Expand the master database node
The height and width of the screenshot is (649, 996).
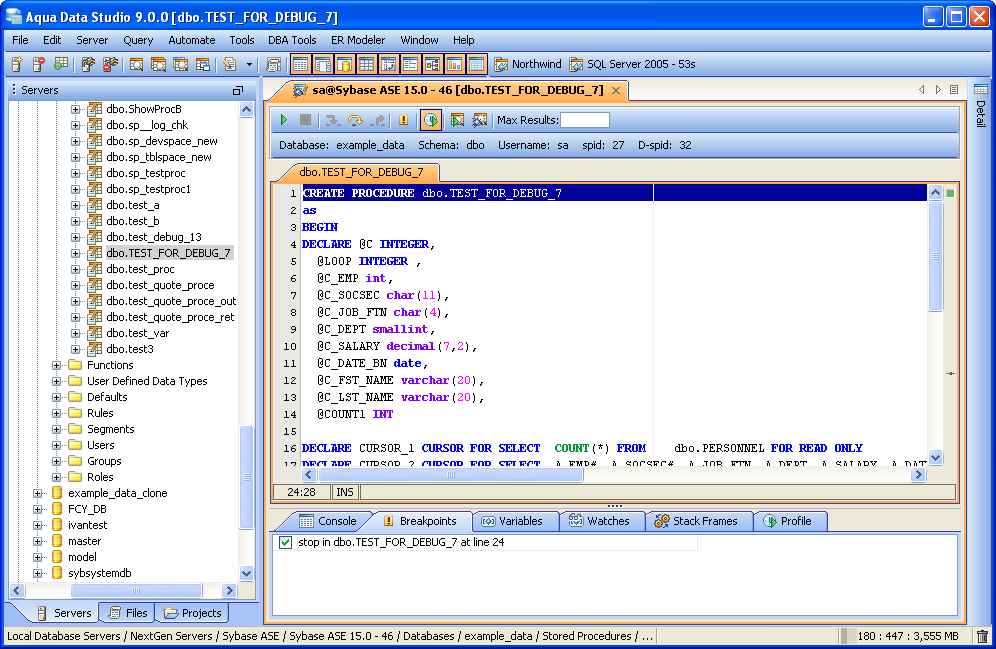[x=38, y=541]
